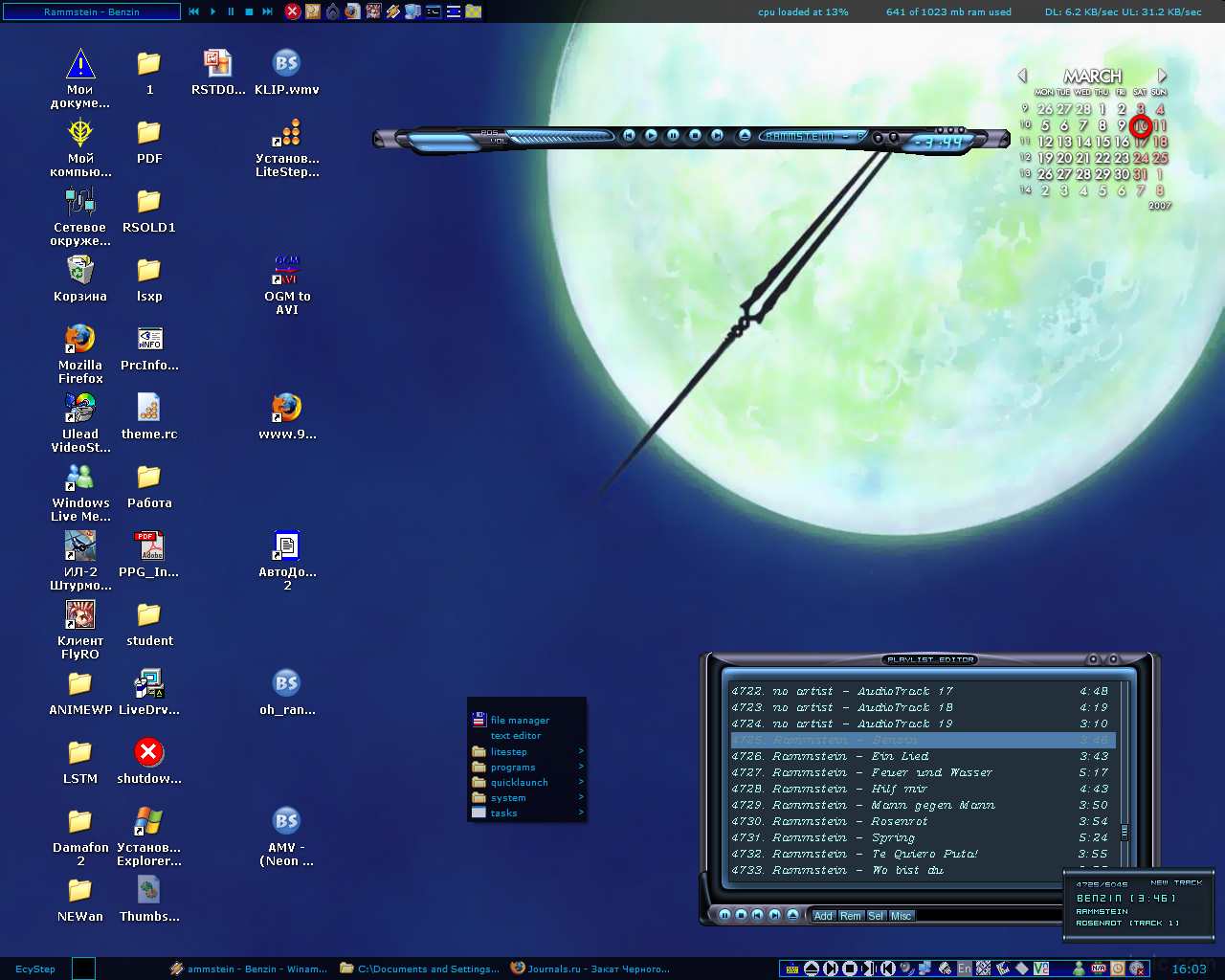Click EcyStep start button
This screenshot has width=1225, height=980.
point(35,969)
